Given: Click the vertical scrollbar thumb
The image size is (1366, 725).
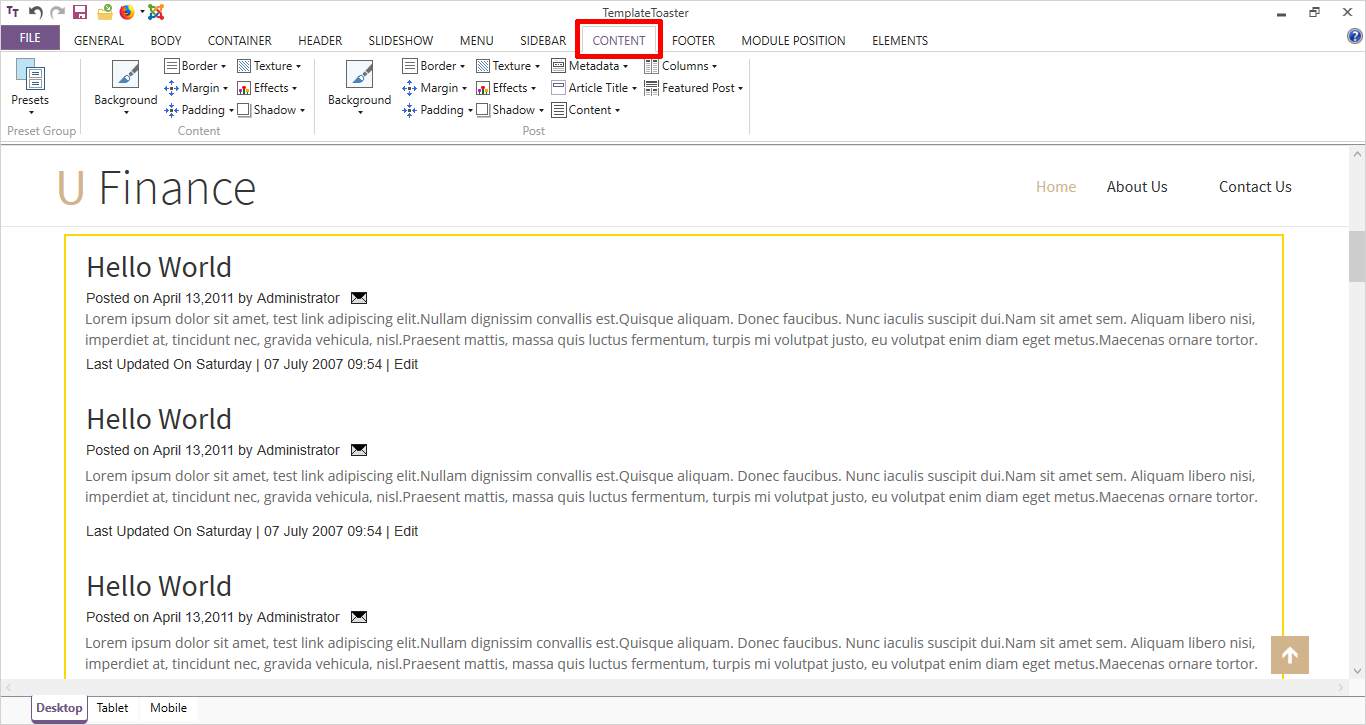Looking at the screenshot, I should [x=1356, y=256].
